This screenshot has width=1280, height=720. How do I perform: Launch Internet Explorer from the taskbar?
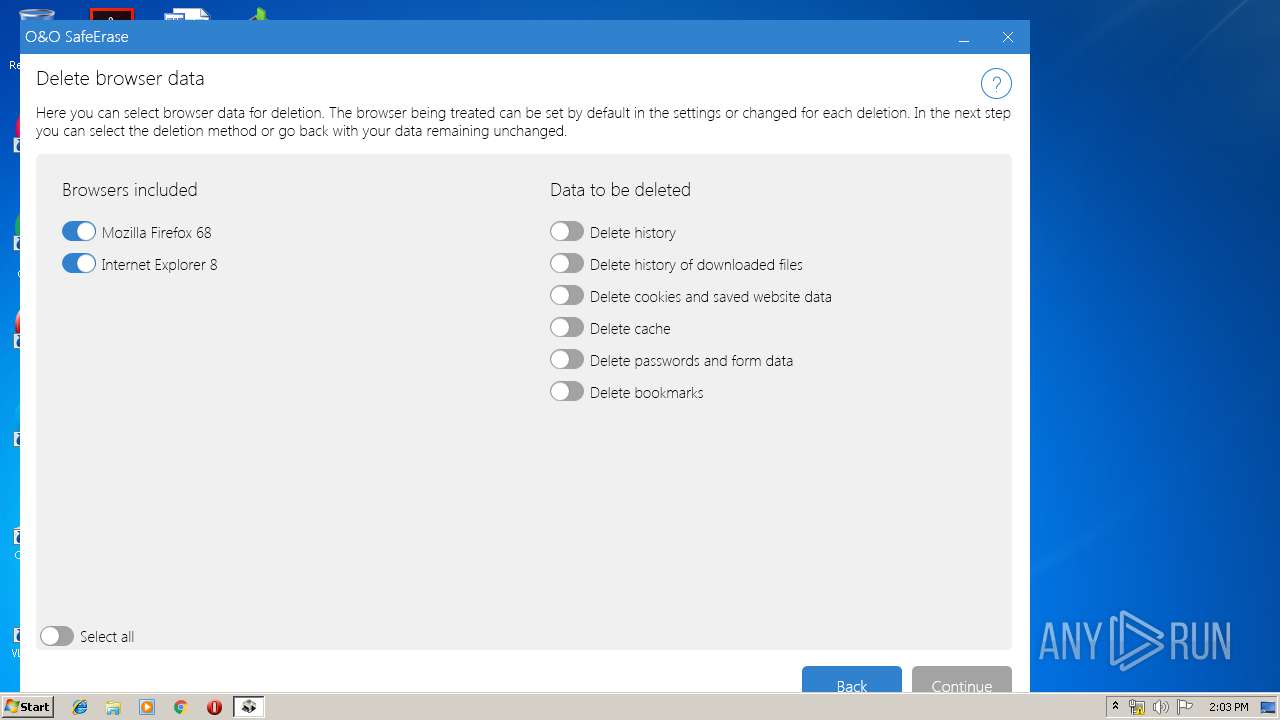[x=80, y=707]
